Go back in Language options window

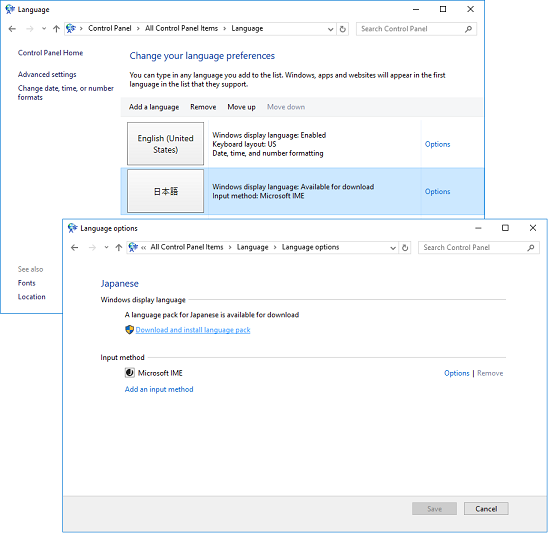[74, 248]
